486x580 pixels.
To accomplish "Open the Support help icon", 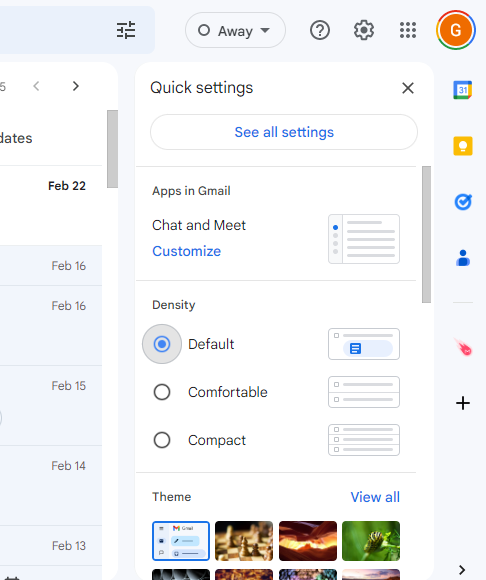I will (x=320, y=30).
